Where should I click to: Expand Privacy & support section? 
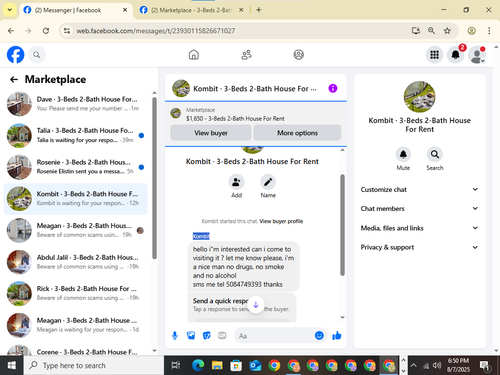point(419,247)
